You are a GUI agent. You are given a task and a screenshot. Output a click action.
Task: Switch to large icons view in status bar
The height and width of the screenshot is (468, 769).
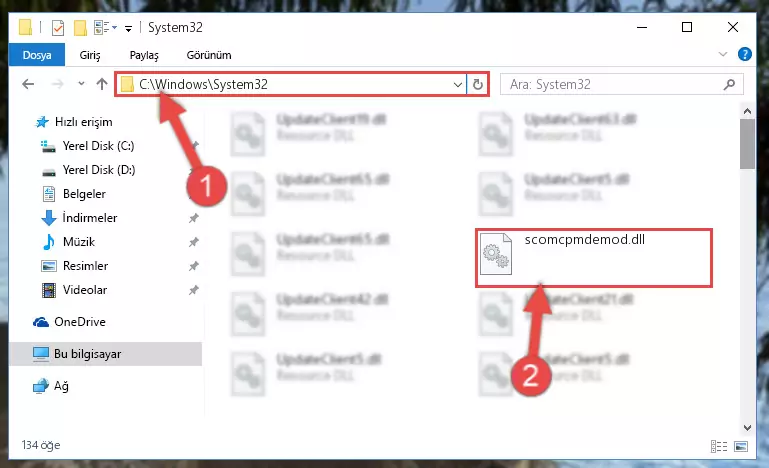point(741,446)
